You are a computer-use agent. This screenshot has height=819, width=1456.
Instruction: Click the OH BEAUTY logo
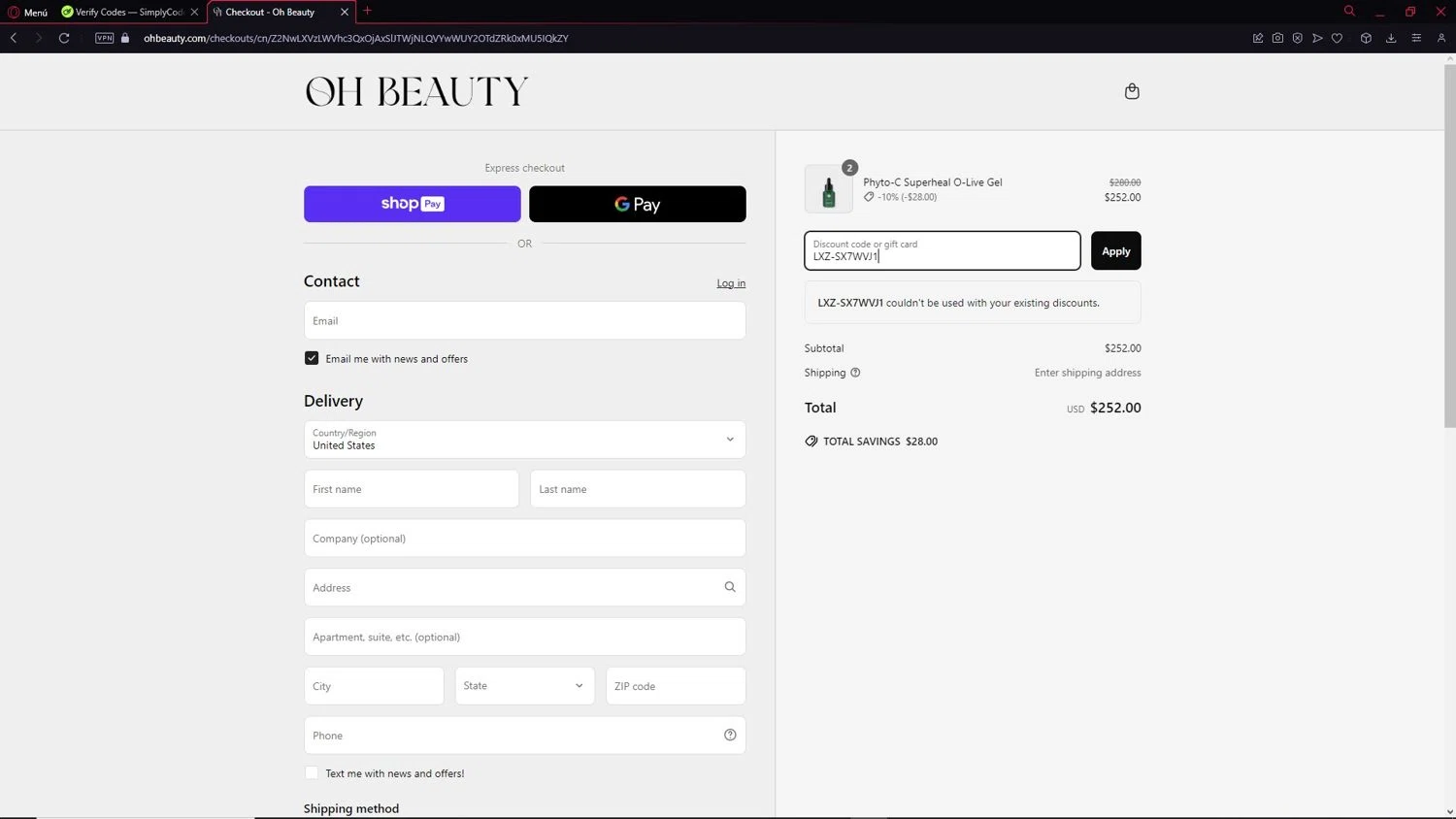click(416, 91)
